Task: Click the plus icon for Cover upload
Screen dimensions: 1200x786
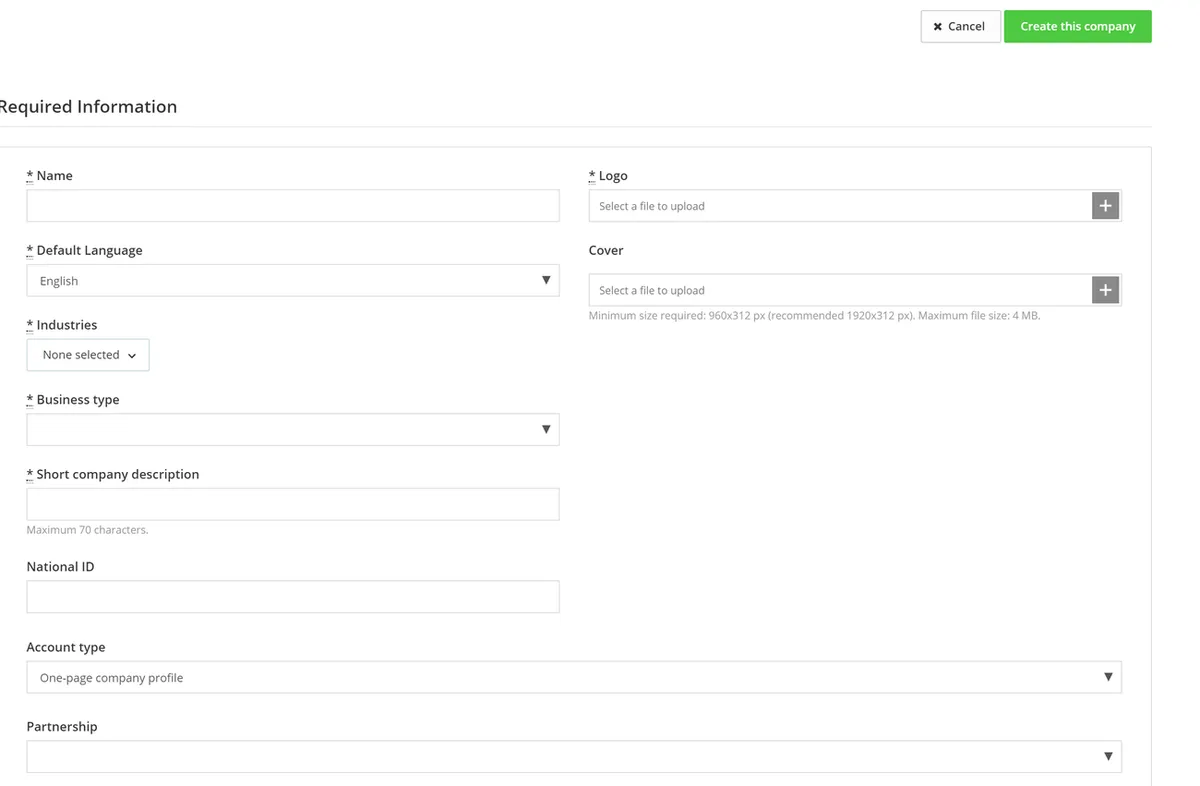Action: point(1105,290)
